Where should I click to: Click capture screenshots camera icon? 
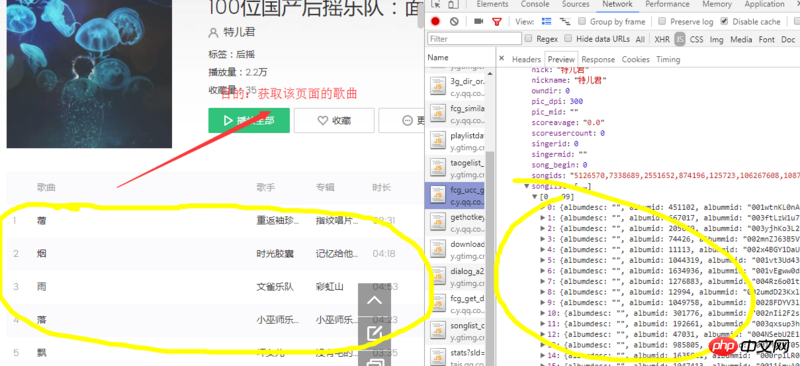click(479, 21)
